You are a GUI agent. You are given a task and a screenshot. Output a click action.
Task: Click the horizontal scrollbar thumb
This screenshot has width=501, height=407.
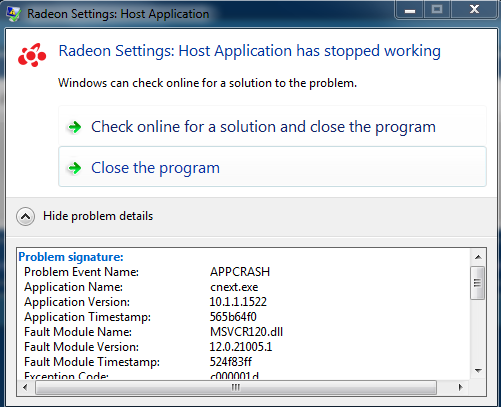coord(236,387)
